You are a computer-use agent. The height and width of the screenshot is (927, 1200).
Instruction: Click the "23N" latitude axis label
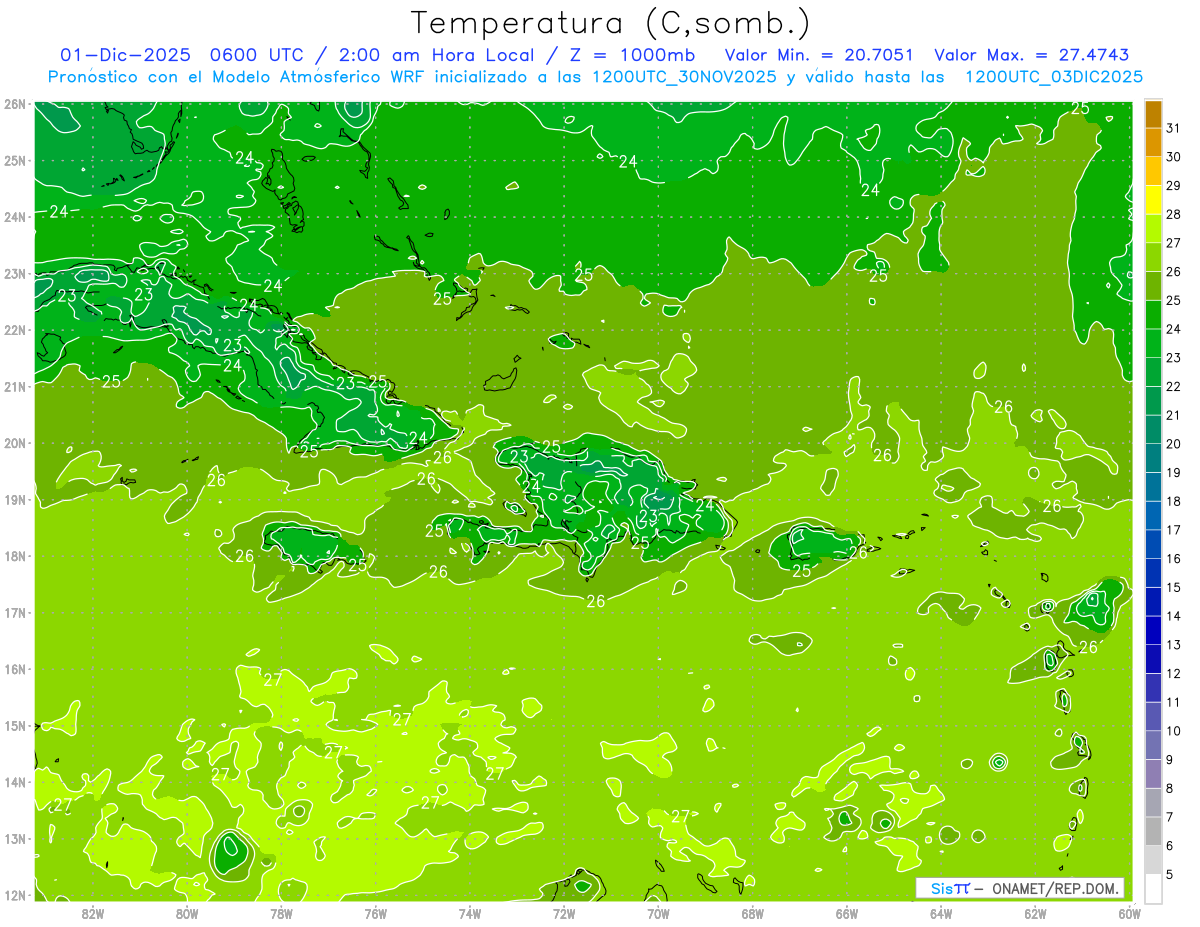(14, 274)
